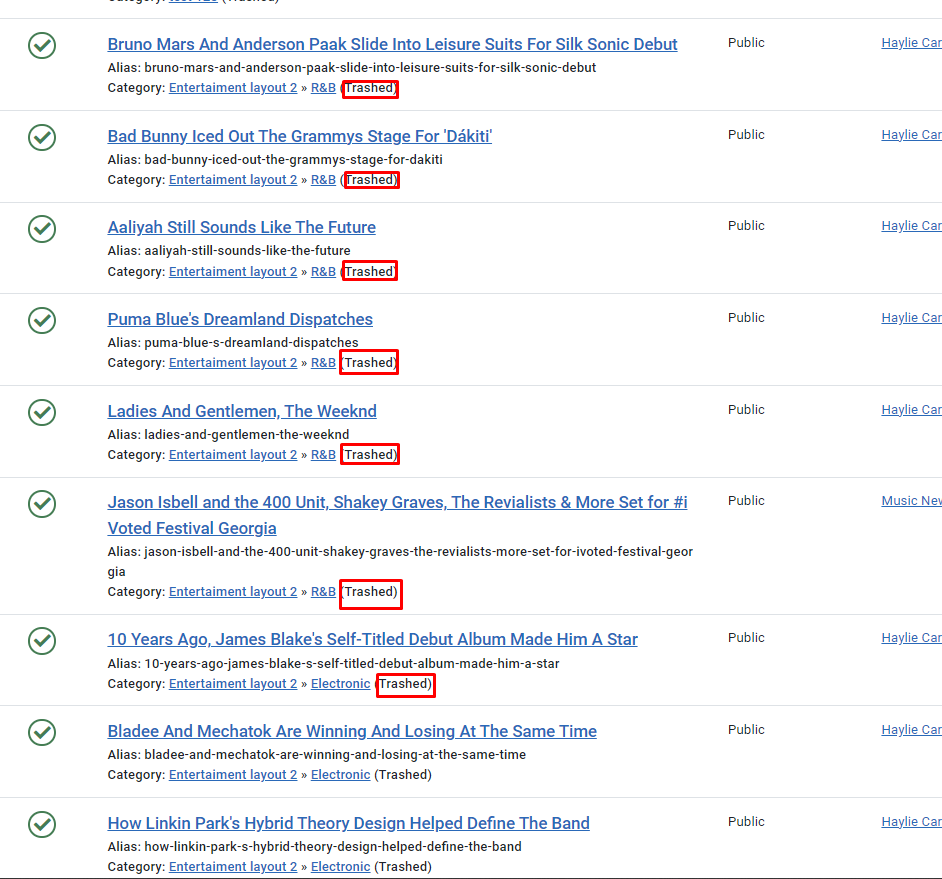Open author Haylie Car link in Bladee row
Screen dimensions: 942x879
pos(911,729)
